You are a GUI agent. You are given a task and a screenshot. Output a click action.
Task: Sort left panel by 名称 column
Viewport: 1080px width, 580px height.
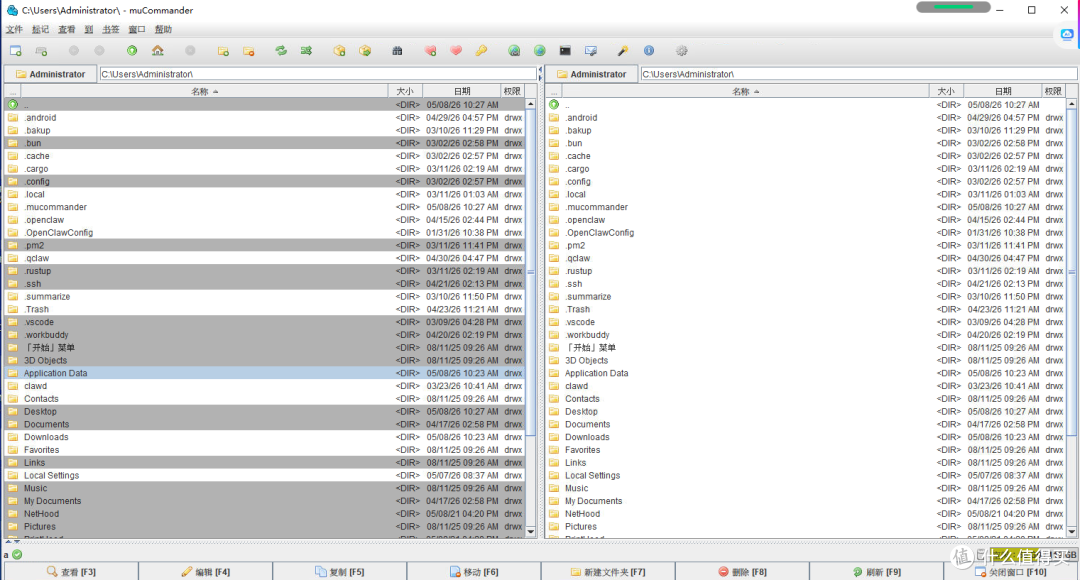pos(205,91)
